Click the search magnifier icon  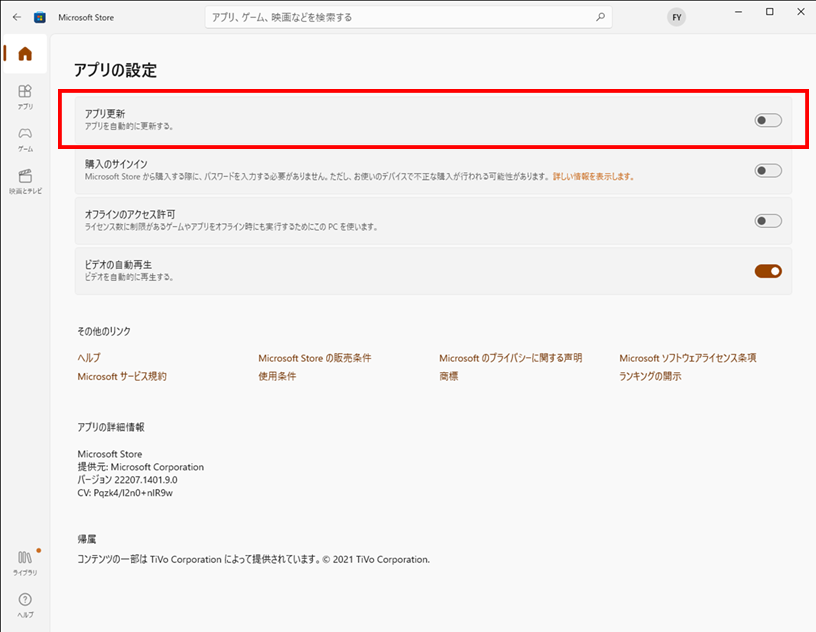click(x=601, y=17)
